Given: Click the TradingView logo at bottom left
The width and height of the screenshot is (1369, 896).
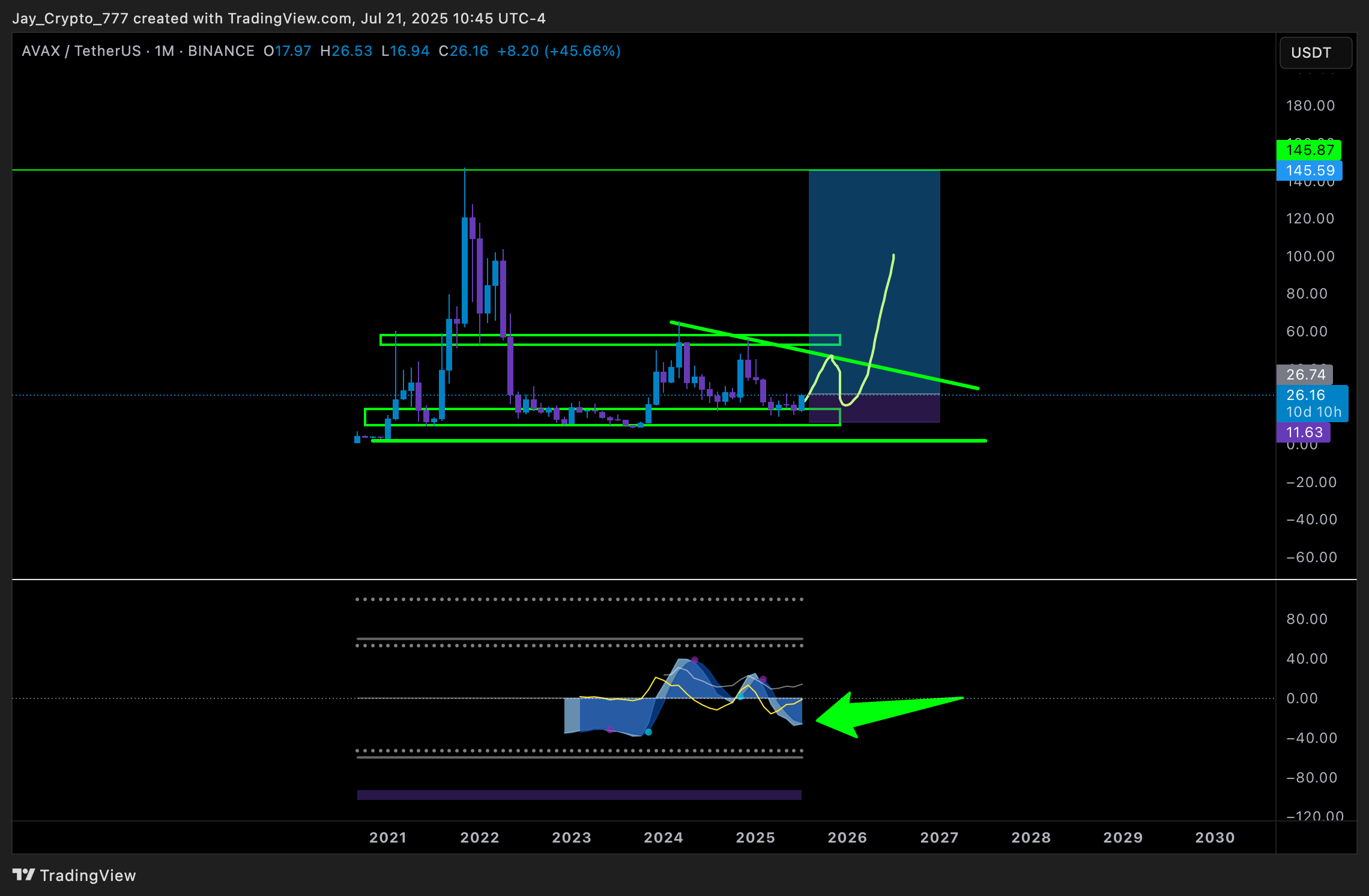Looking at the screenshot, I should [x=74, y=875].
